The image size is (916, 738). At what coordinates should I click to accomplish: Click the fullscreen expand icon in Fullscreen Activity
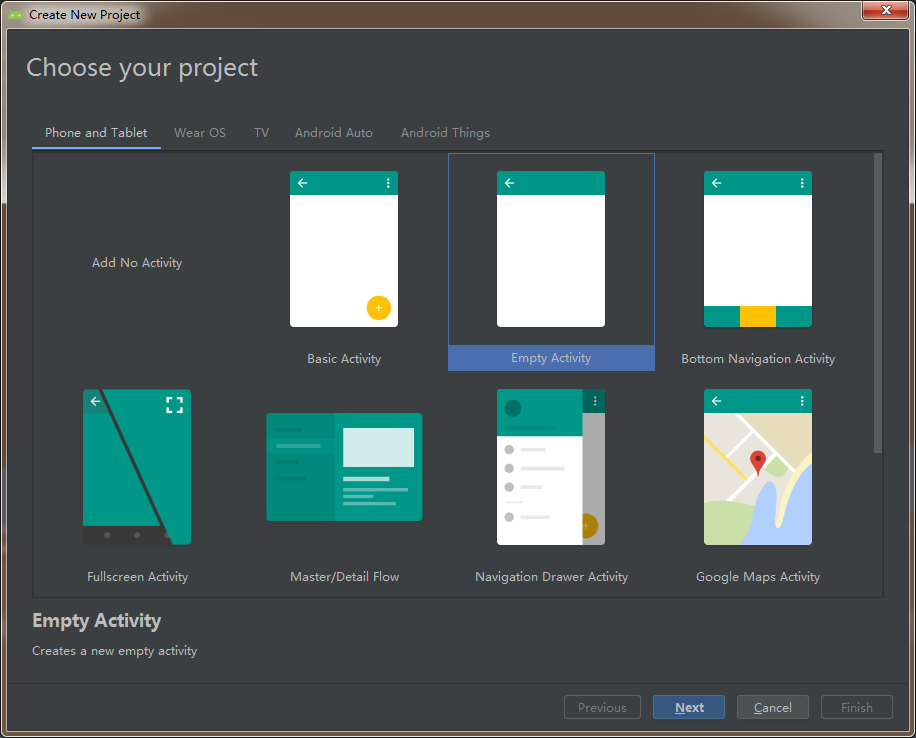[174, 405]
